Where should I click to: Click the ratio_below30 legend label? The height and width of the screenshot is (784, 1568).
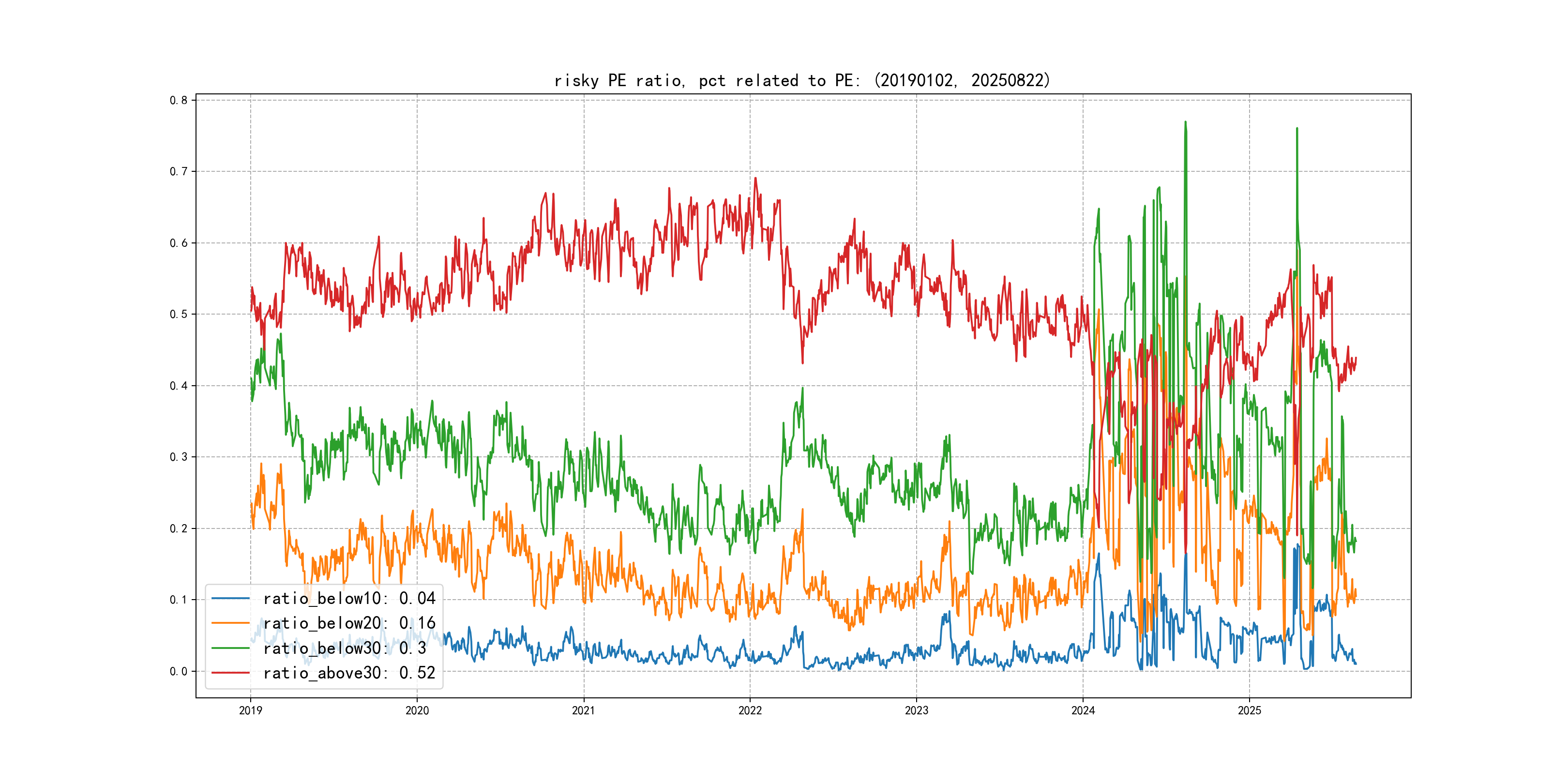tap(345, 648)
